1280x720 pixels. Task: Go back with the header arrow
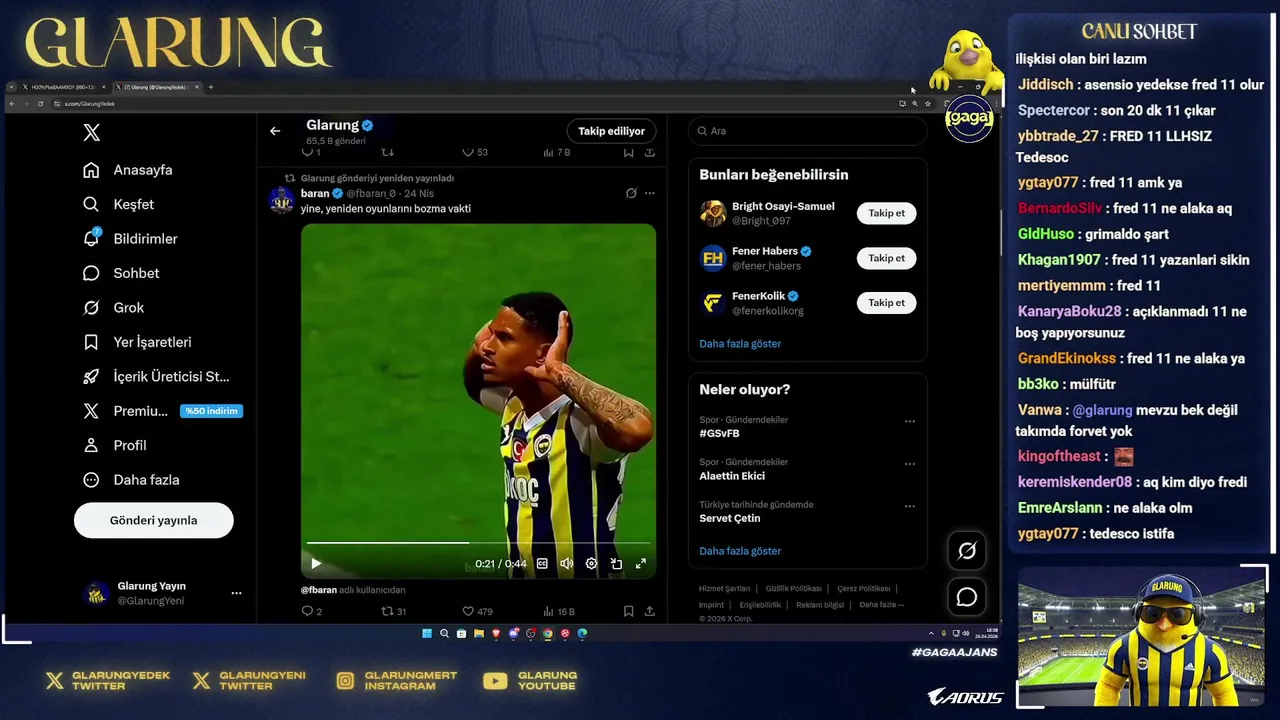(275, 131)
